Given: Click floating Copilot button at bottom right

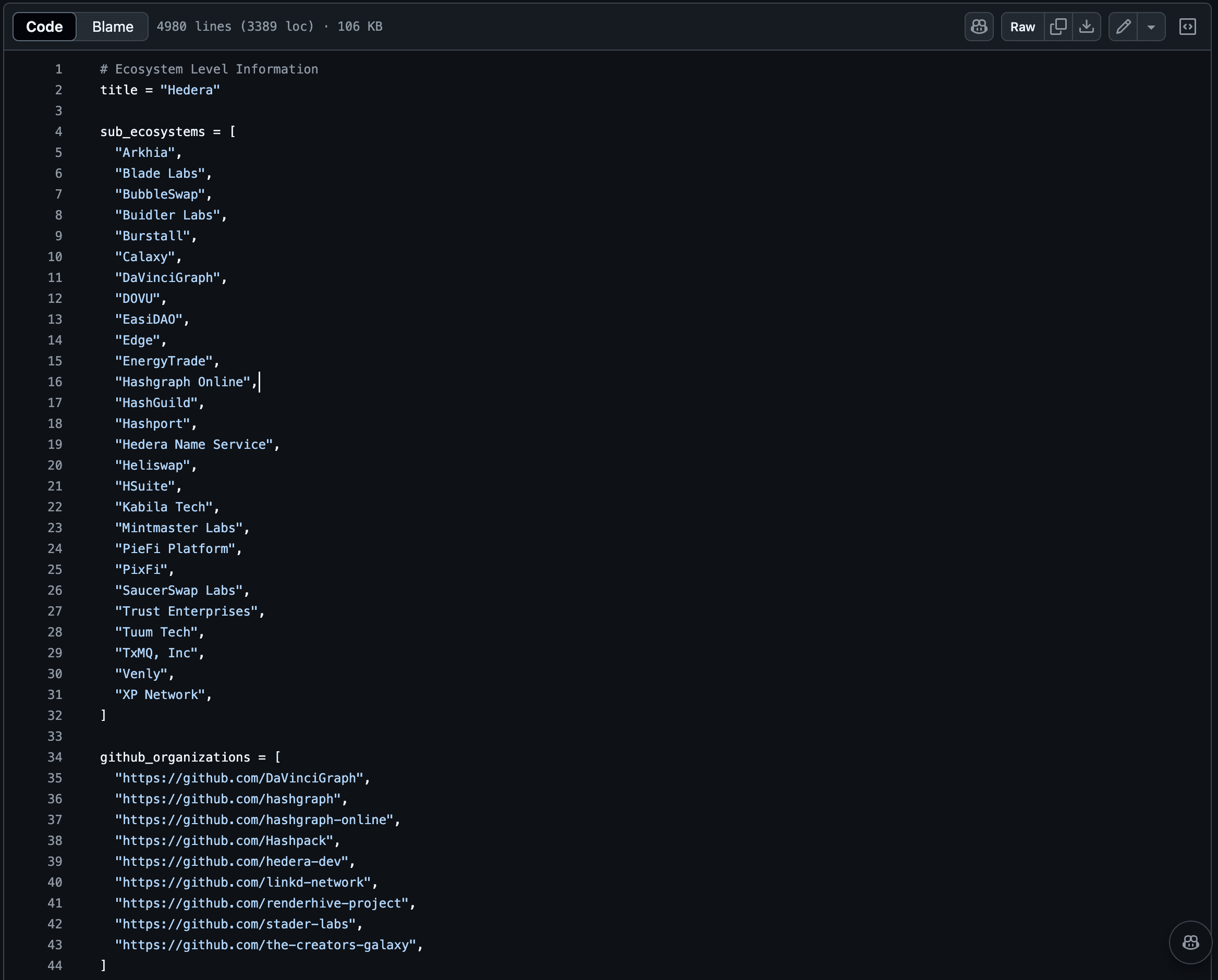Looking at the screenshot, I should pyautogui.click(x=1190, y=941).
